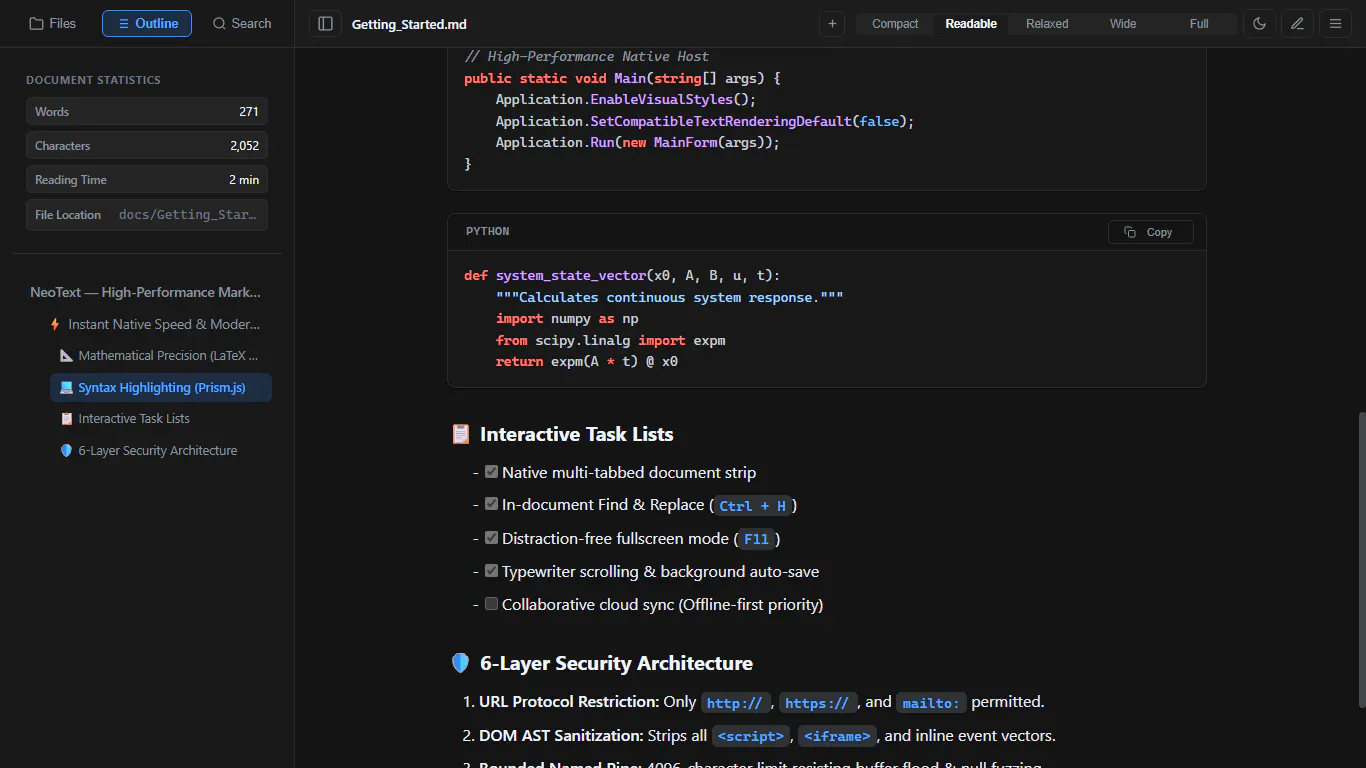Select the Outline tab
1366x768 pixels.
pyautogui.click(x=147, y=23)
